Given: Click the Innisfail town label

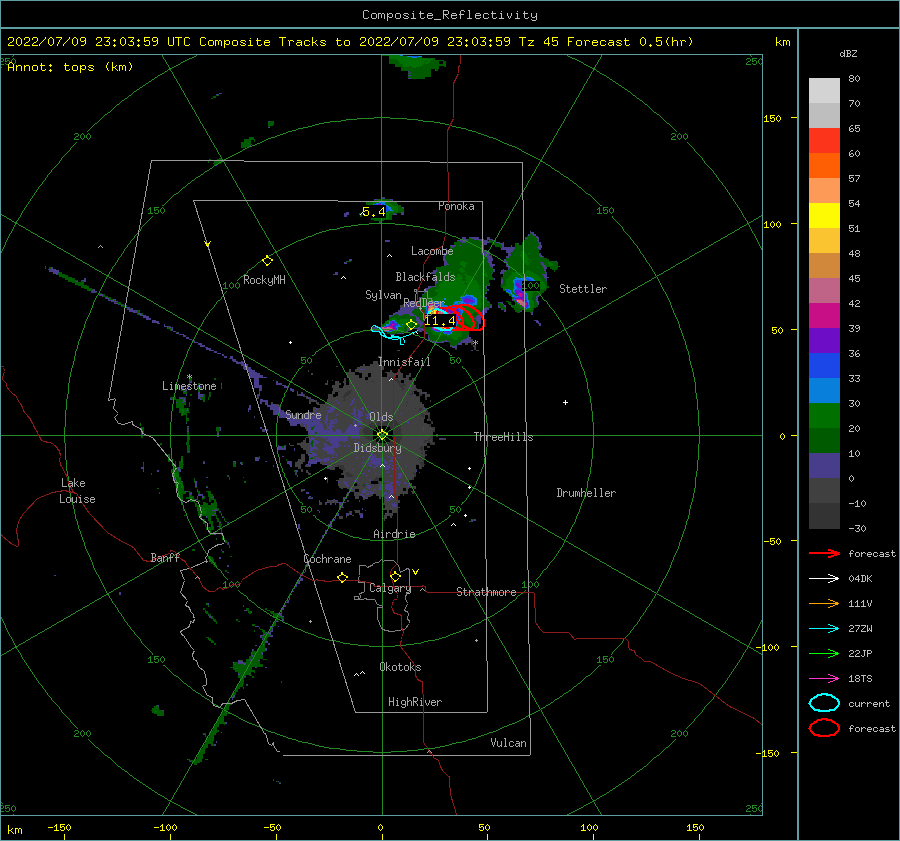Looking at the screenshot, I should (404, 362).
